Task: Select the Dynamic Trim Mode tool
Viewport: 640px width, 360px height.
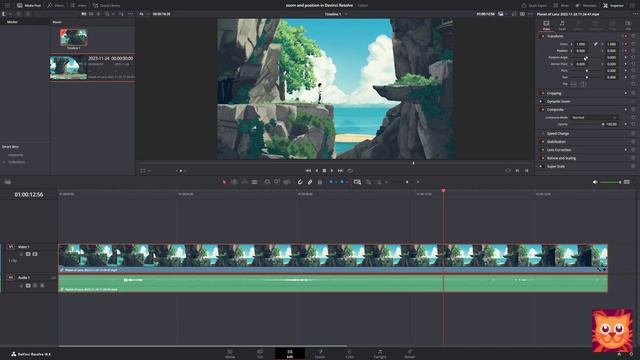Action: pyautogui.click(x=244, y=182)
